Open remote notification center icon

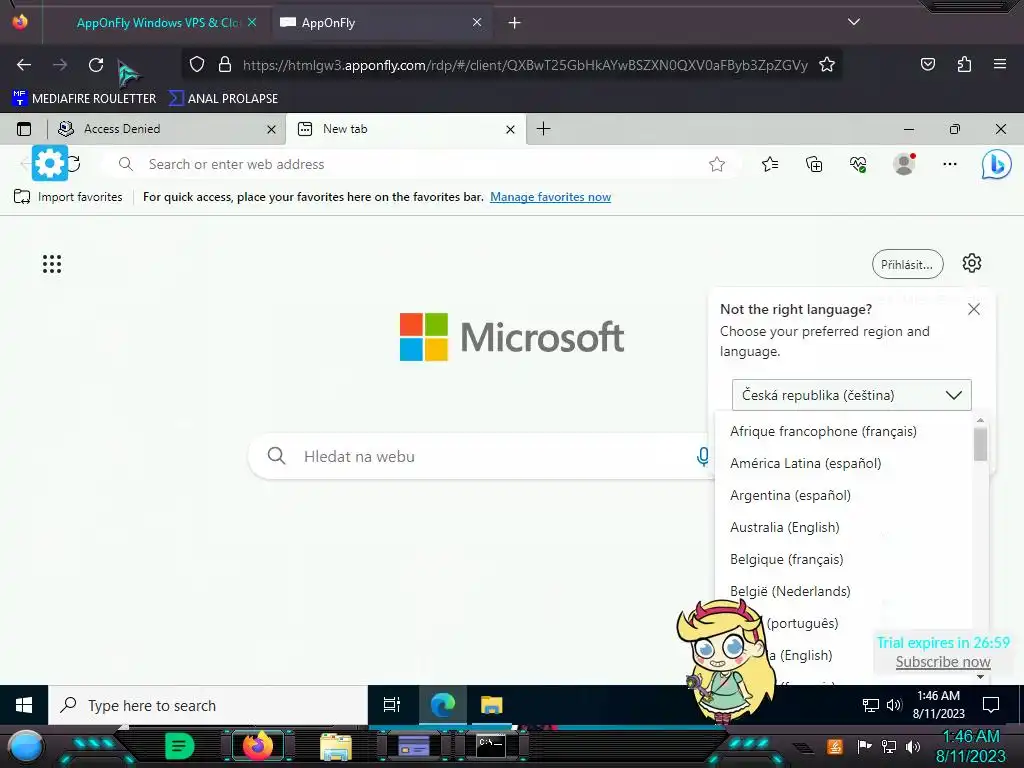pos(991,705)
